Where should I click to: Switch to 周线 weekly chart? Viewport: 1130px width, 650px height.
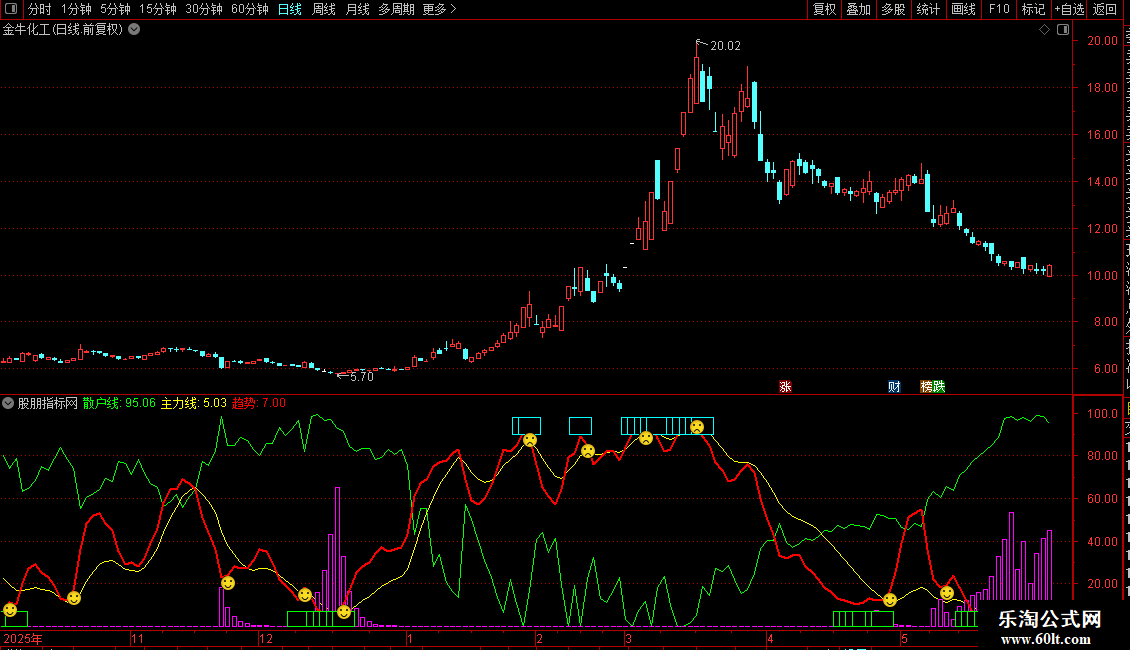(x=324, y=9)
